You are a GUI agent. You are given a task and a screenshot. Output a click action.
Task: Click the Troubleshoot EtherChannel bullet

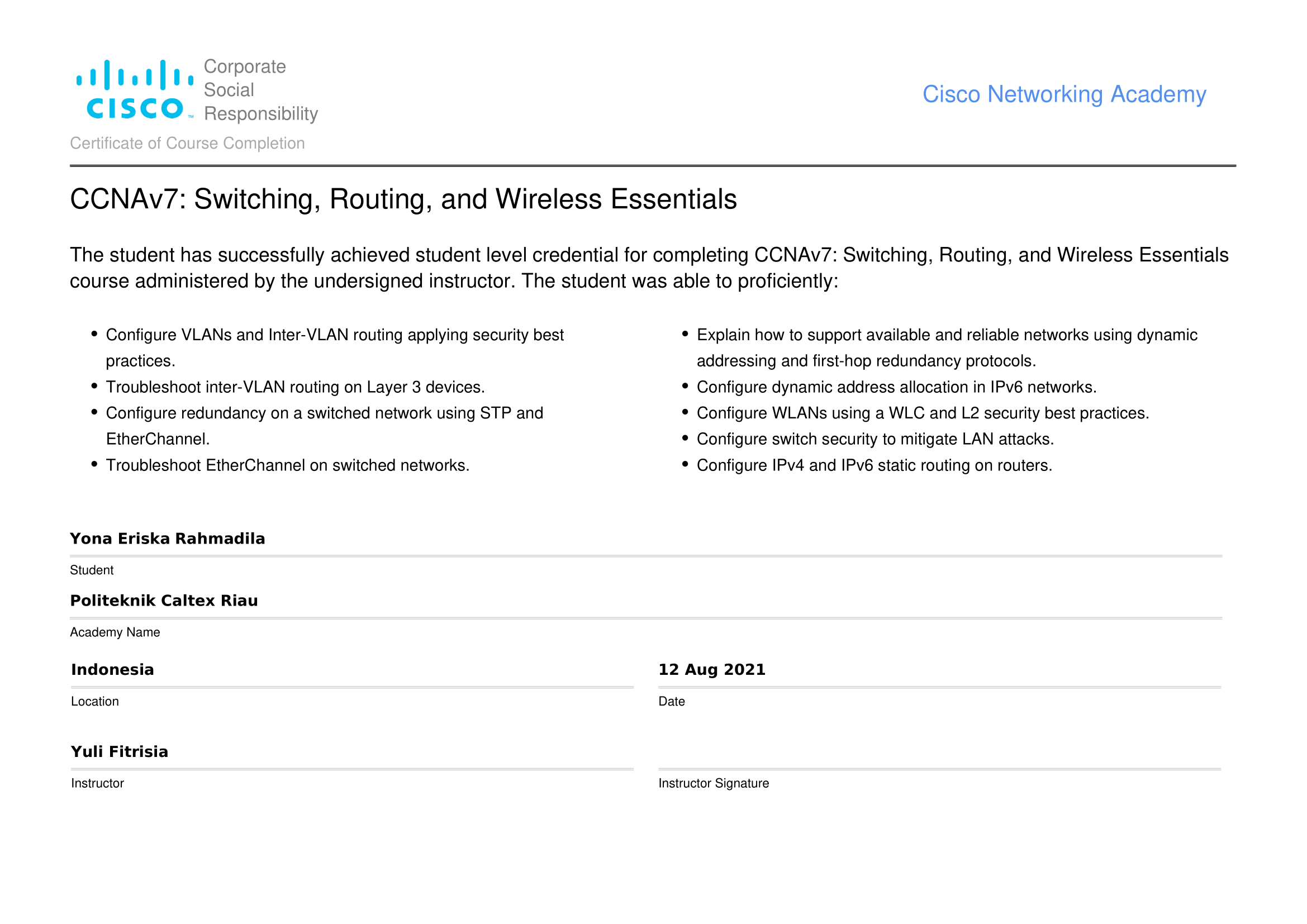[x=287, y=465]
